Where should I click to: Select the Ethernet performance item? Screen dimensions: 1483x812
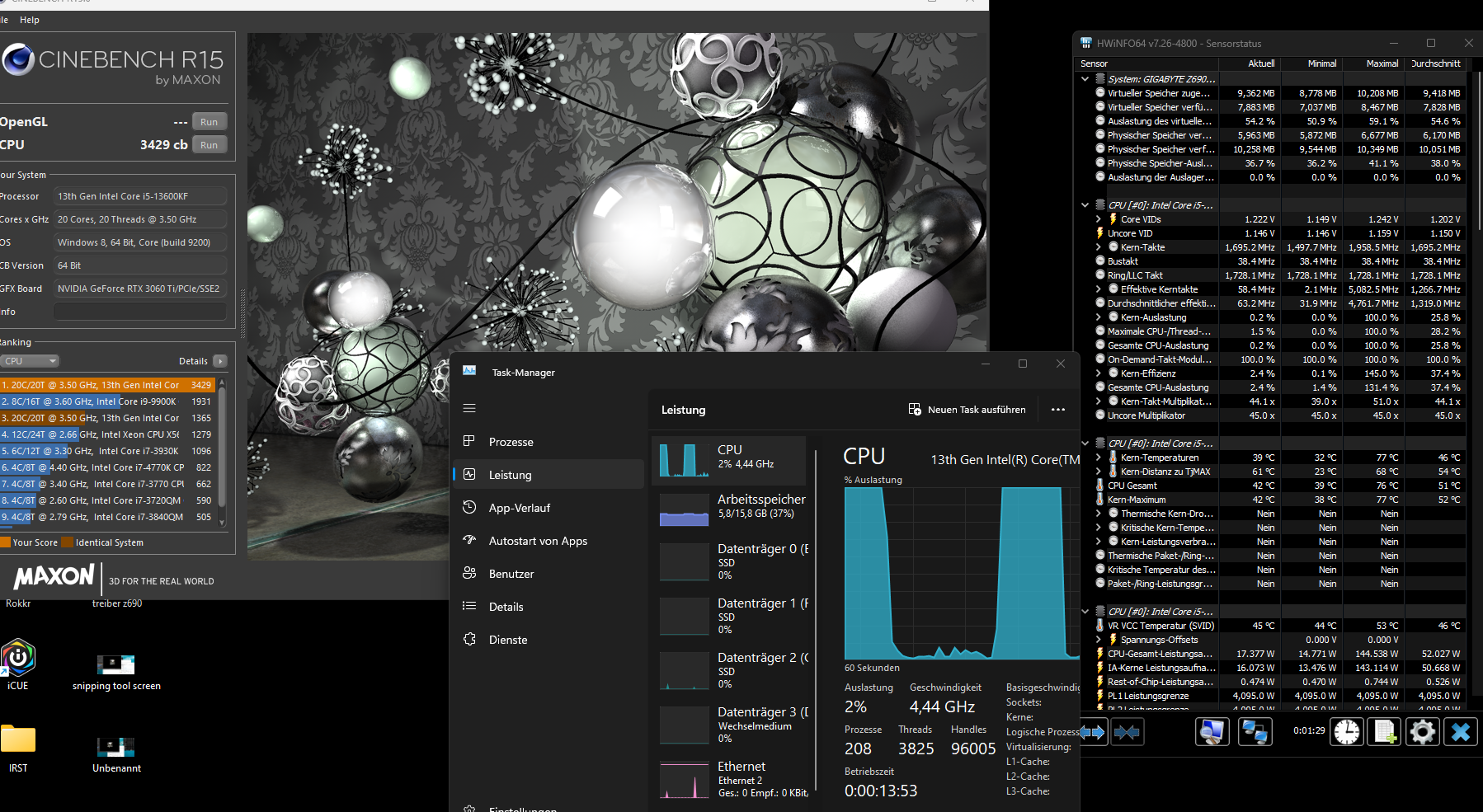[x=729, y=779]
